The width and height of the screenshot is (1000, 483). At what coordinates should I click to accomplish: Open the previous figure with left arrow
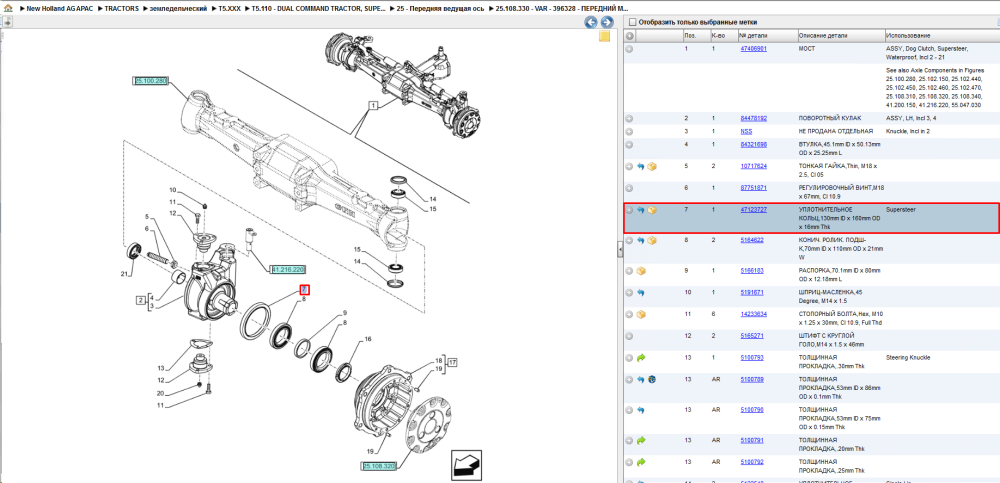pyautogui.click(x=591, y=22)
